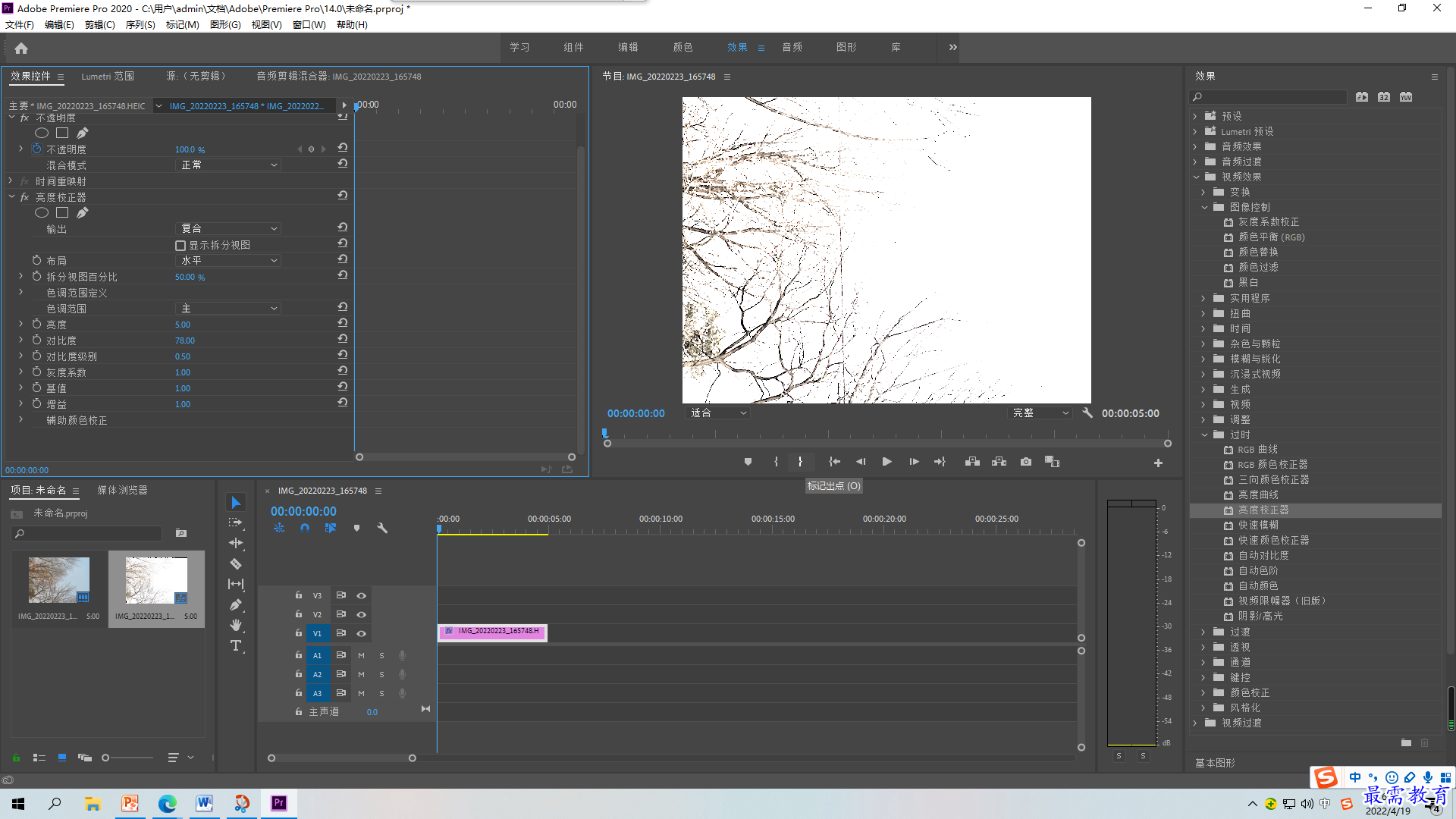Screen dimensions: 1456x819
Task: Toggle V1 track output eye
Action: (x=362, y=633)
